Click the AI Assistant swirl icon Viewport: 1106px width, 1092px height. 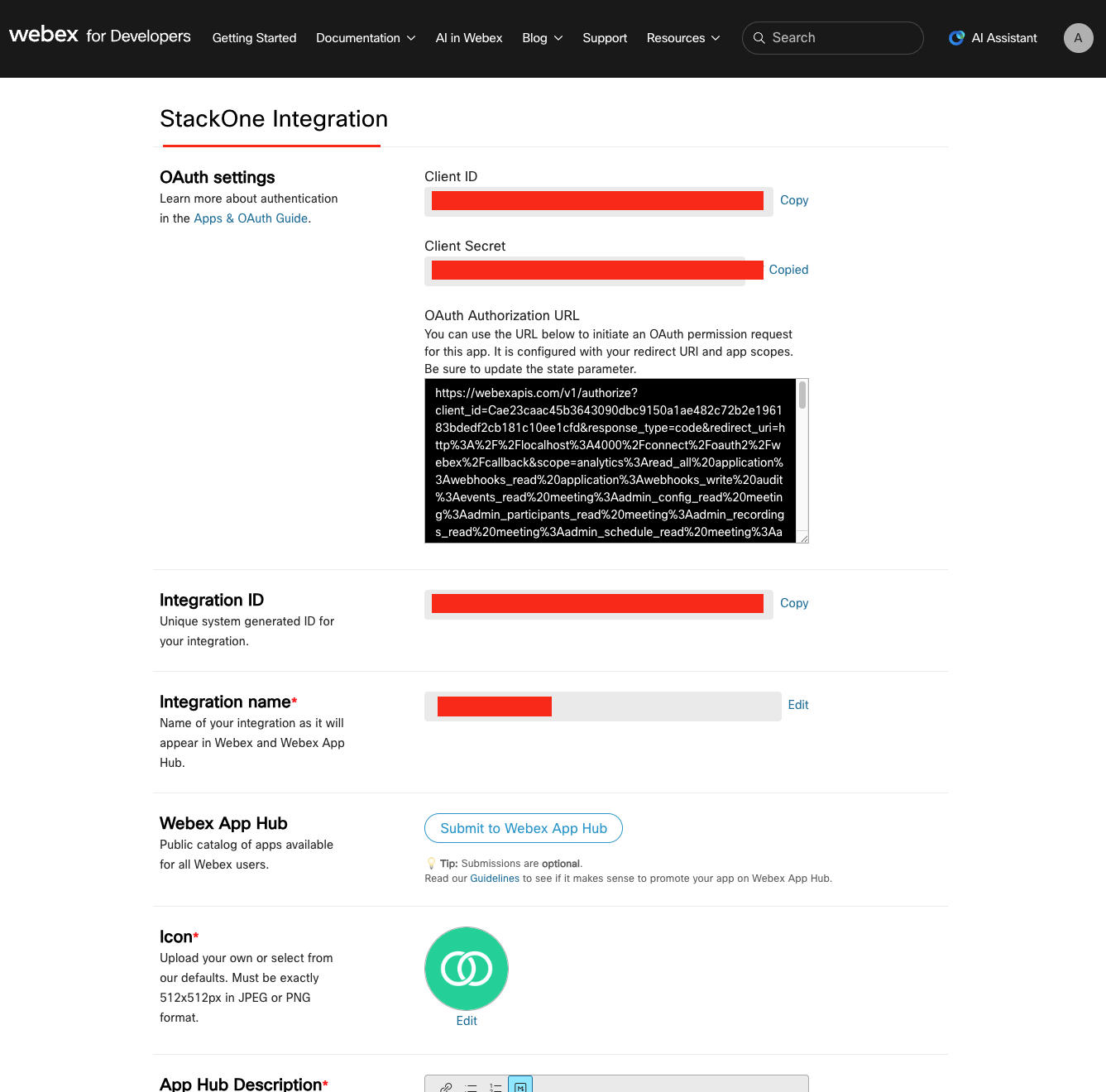click(x=957, y=38)
